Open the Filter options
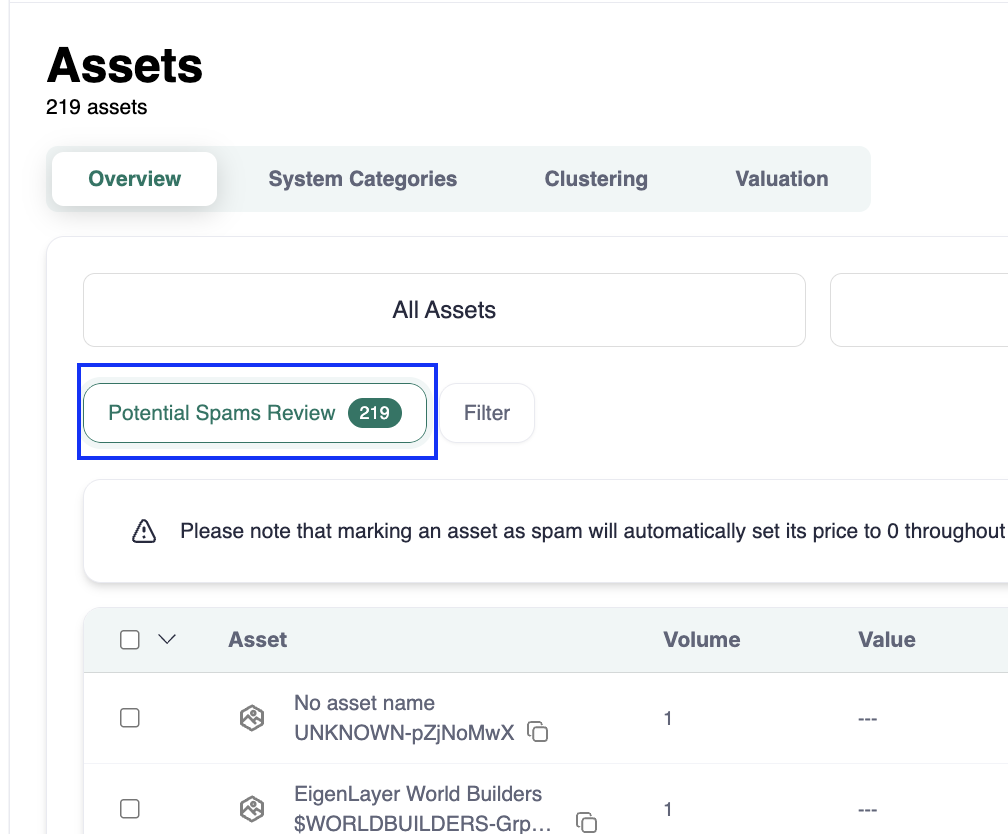The image size is (1008, 834). coord(487,413)
